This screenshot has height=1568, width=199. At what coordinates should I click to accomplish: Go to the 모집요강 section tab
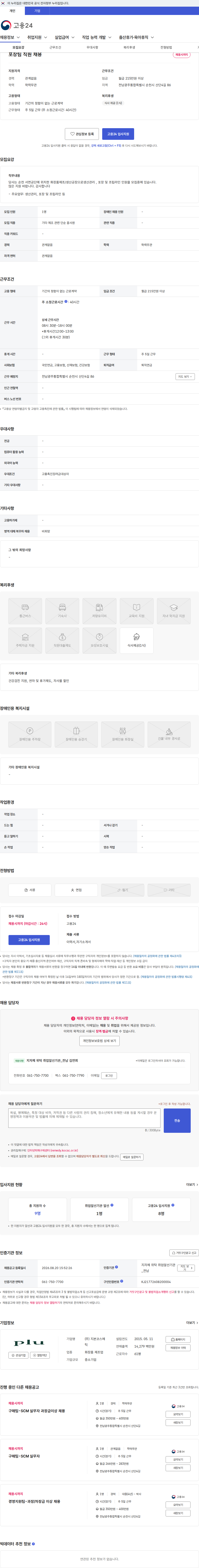[x=18, y=48]
